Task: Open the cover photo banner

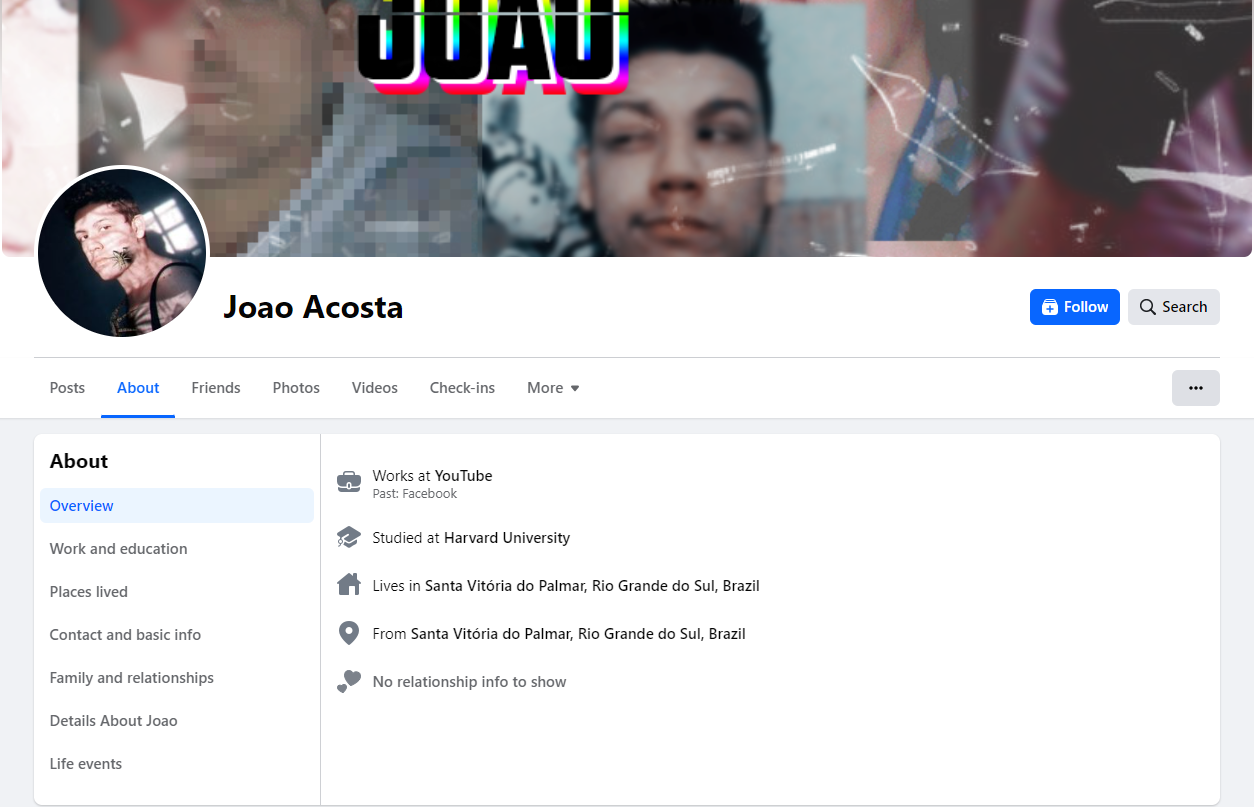Action: point(627,128)
